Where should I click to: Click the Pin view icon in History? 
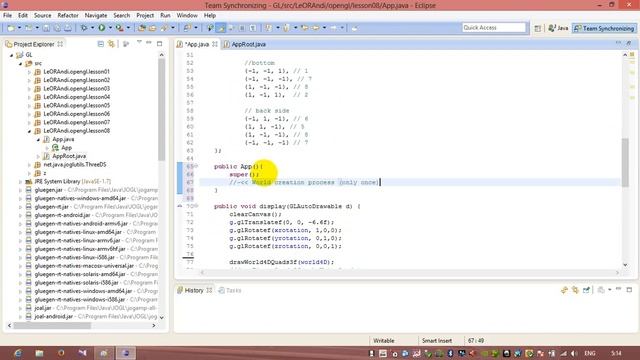[x=586, y=290]
